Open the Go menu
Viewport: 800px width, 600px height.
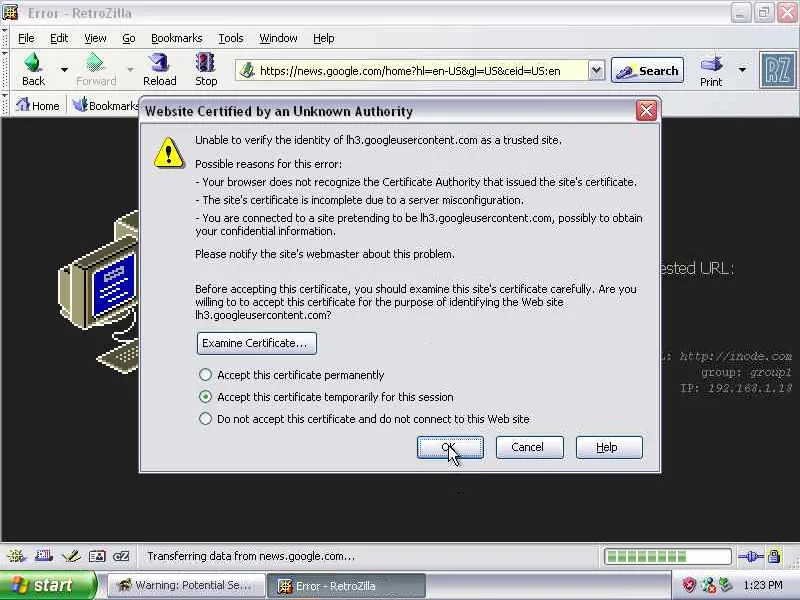[129, 38]
